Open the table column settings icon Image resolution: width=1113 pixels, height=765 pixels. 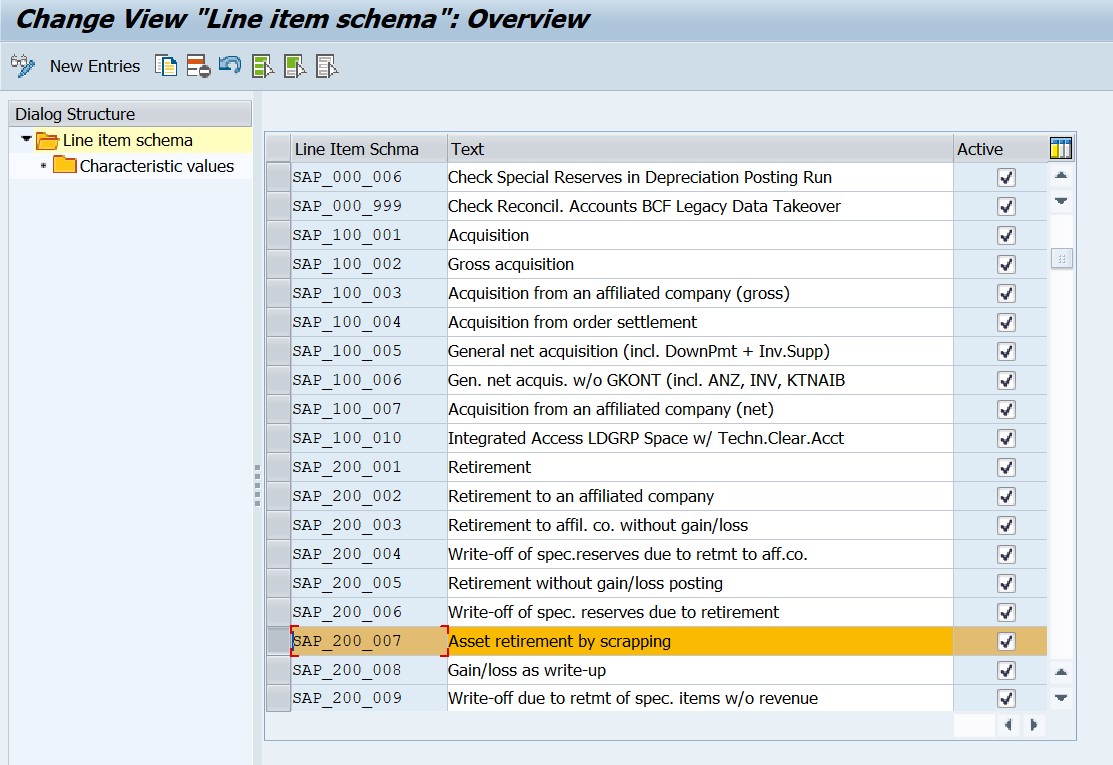1061,149
